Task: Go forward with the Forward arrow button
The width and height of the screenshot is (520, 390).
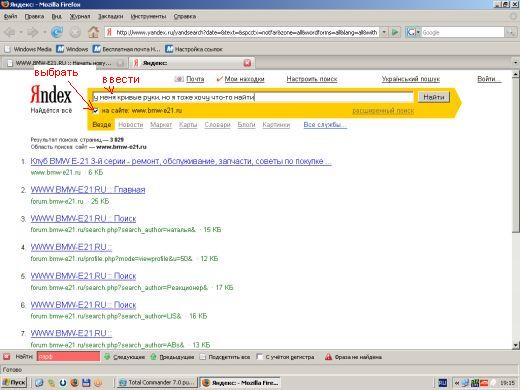Action: pos(33,32)
